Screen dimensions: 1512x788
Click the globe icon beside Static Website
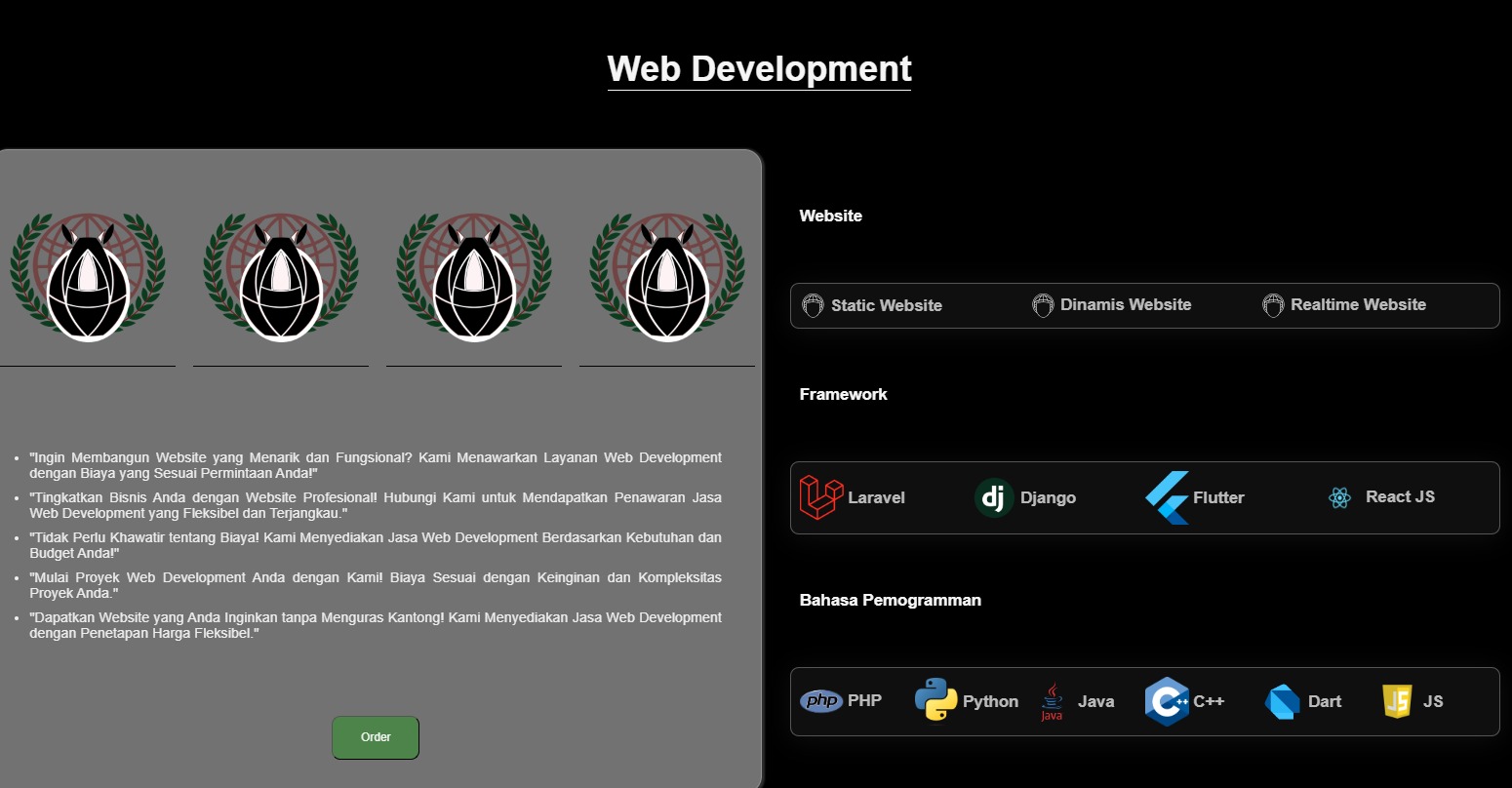(x=811, y=305)
